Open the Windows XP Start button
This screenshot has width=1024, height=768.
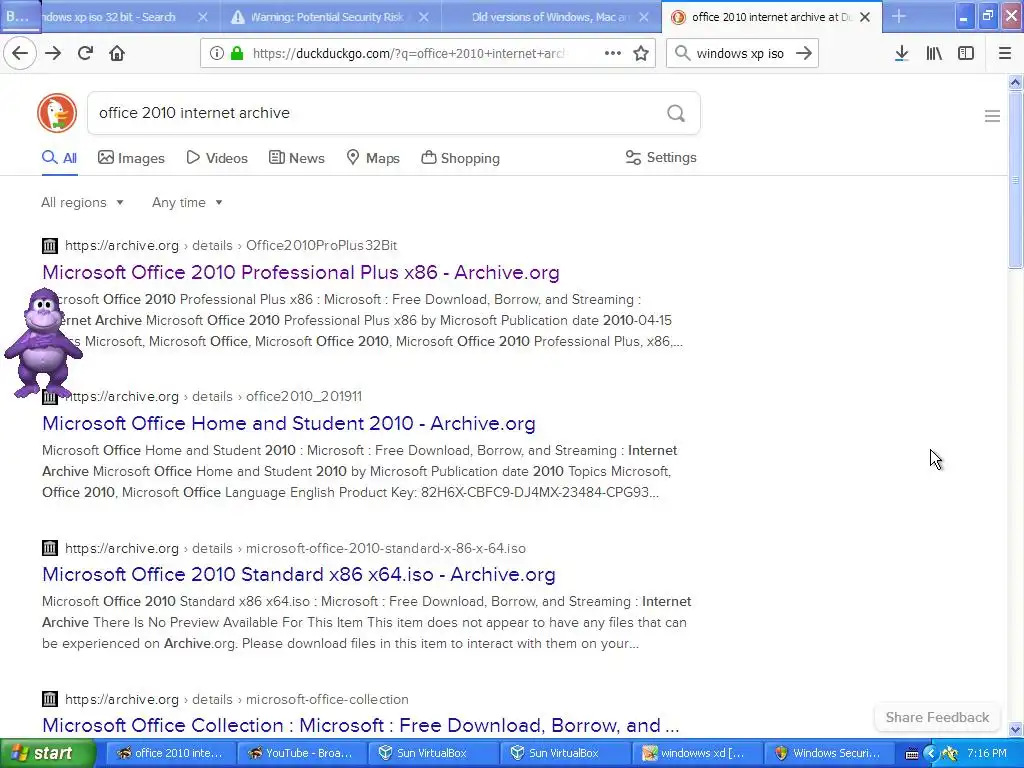(x=46, y=753)
